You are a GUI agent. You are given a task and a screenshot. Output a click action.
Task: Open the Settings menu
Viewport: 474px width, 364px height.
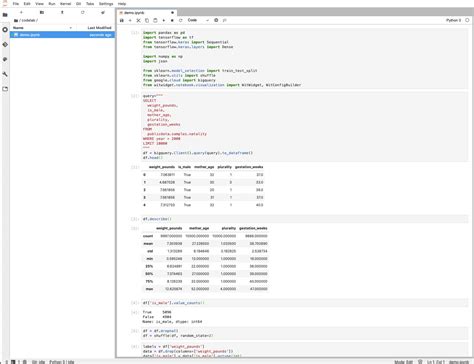coord(106,4)
